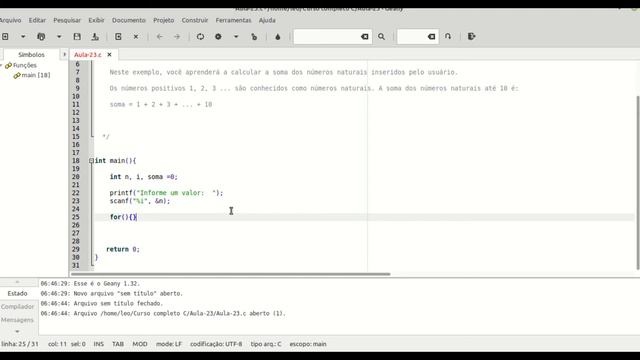Open the Pesquisar menu
Image resolution: width=640 pixels, height=360 pixels.
(x=67, y=20)
